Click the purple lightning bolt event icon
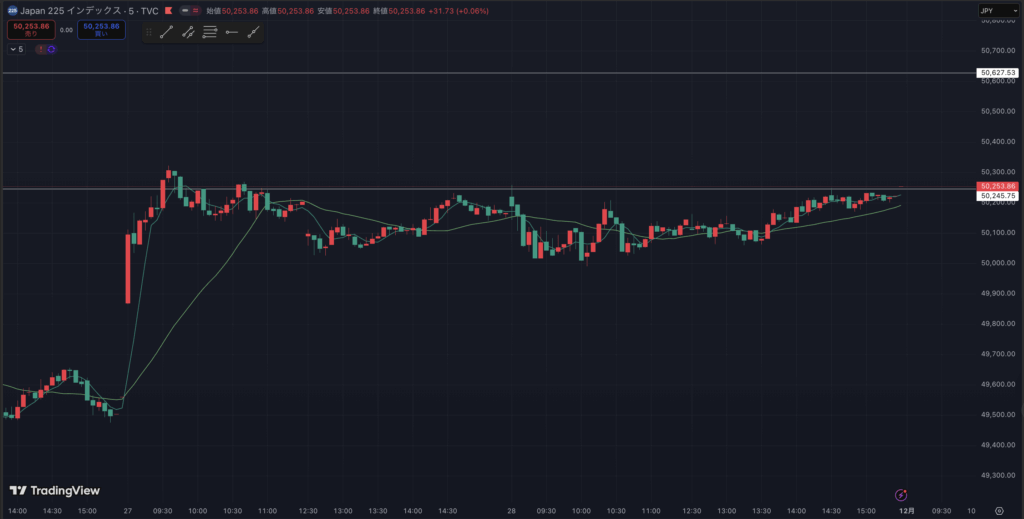This screenshot has height=519, width=1024. coord(900,494)
